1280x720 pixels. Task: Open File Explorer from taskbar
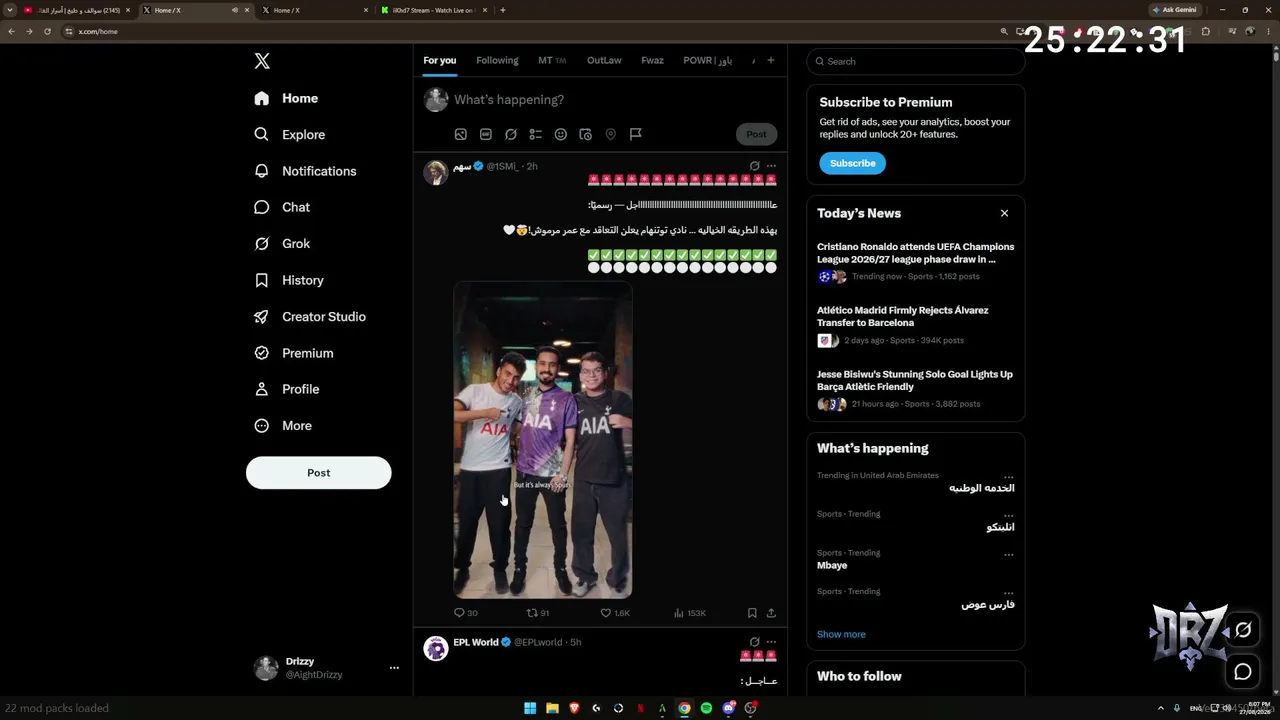coord(552,708)
